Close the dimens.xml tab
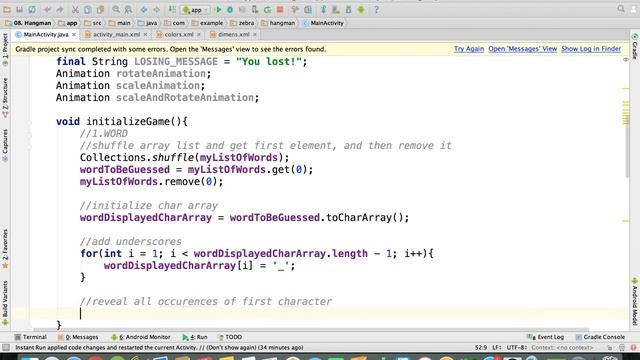Viewport: 640px width, 360px height. [255, 35]
